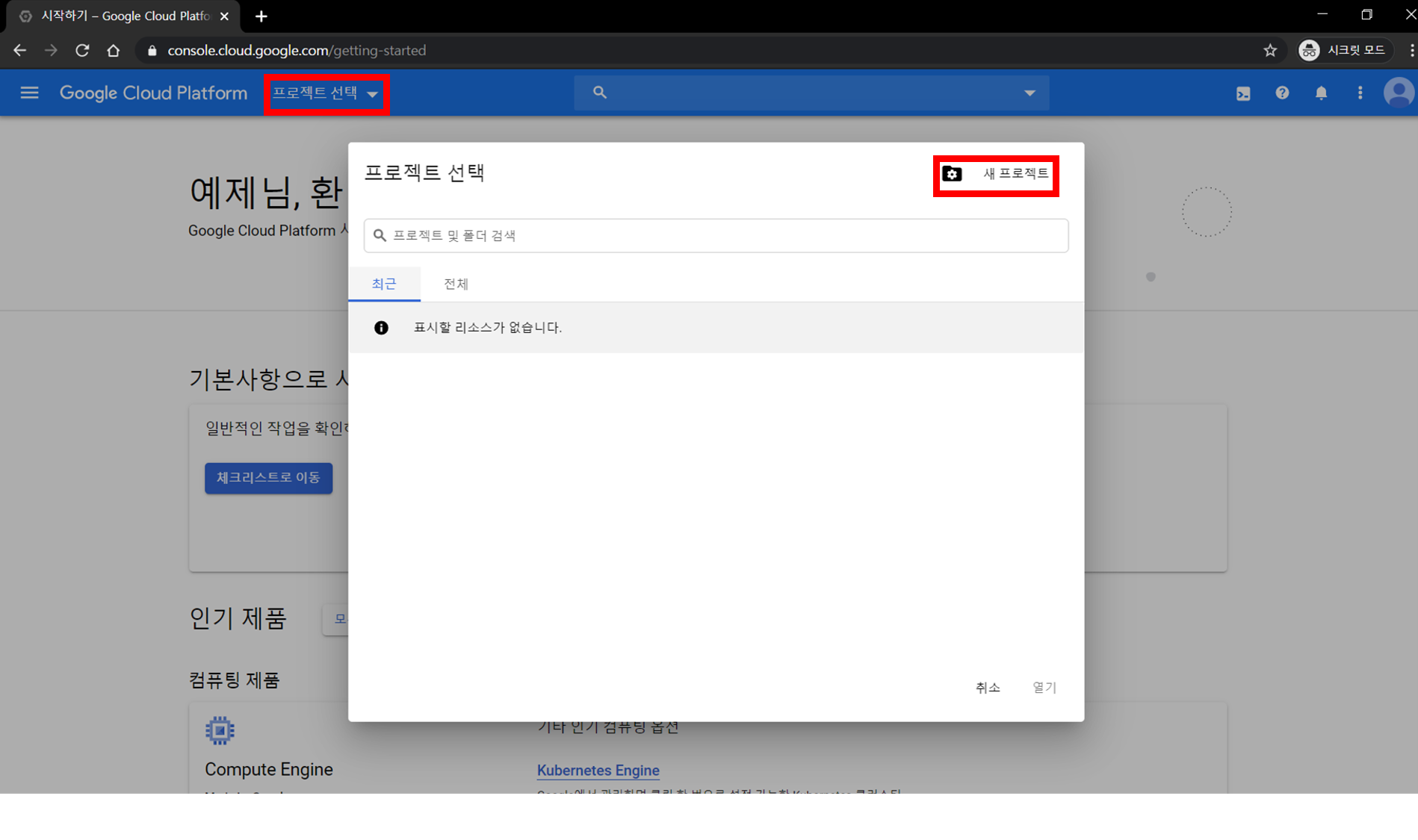1418x840 pixels.
Task: Activate Cloud Shell icon
Action: (1243, 93)
